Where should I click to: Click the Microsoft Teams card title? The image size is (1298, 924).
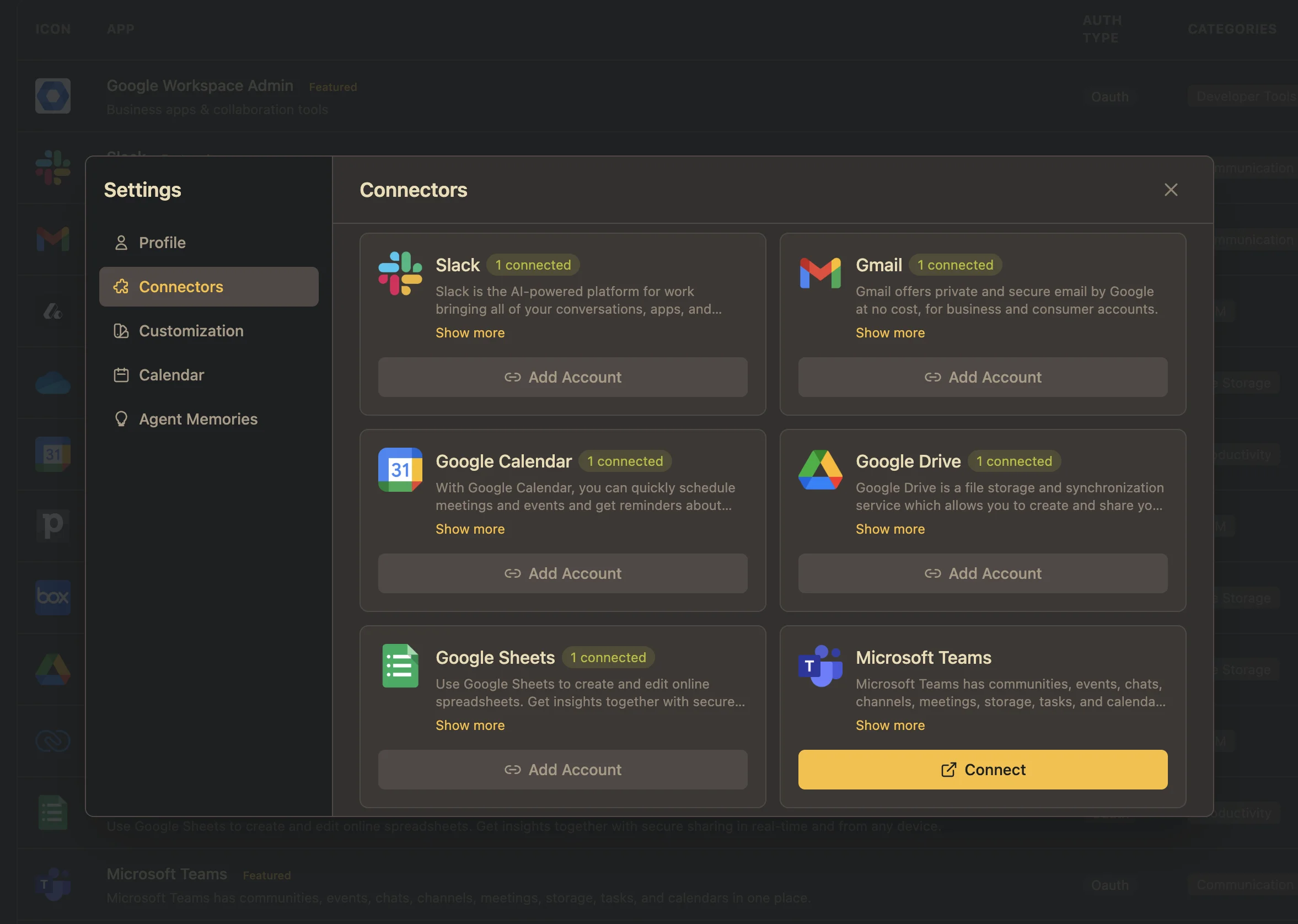coord(923,658)
